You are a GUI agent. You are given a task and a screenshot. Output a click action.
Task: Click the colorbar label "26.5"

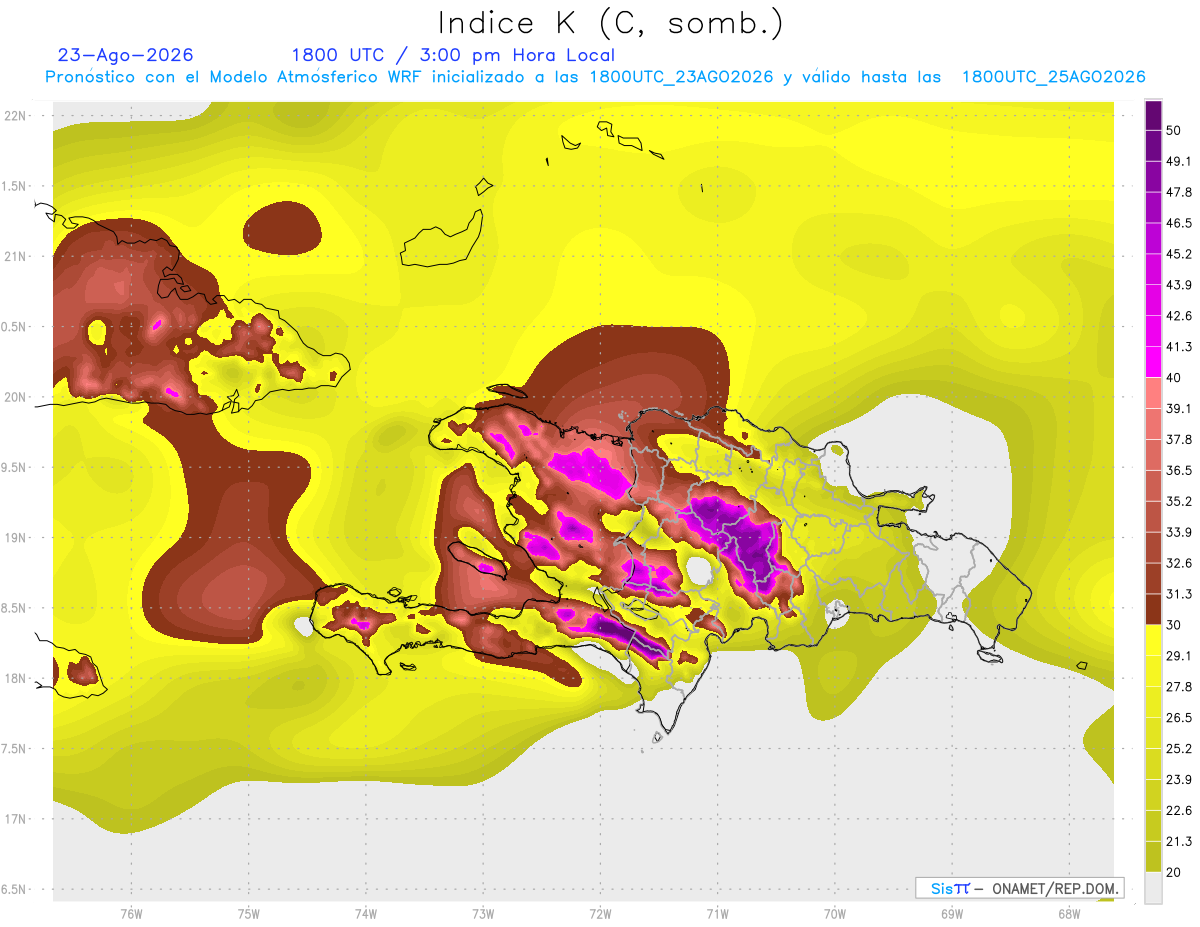point(1178,717)
